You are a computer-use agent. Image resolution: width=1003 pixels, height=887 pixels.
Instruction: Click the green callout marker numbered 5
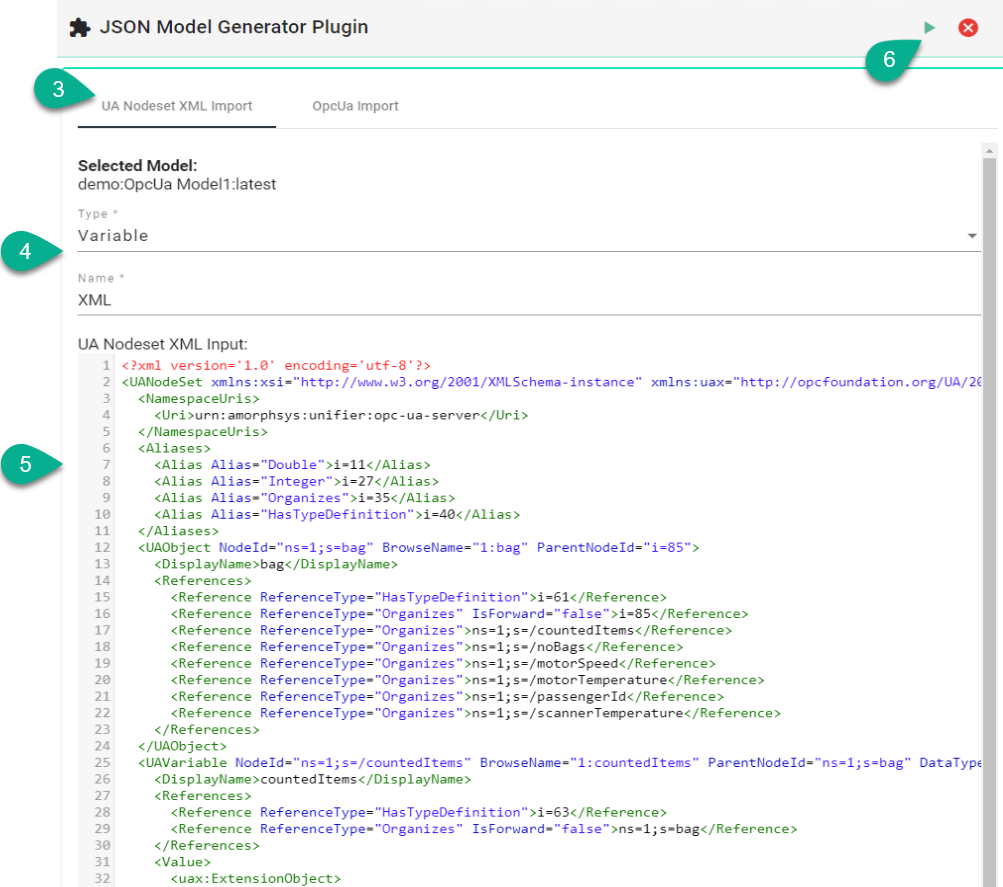point(25,464)
